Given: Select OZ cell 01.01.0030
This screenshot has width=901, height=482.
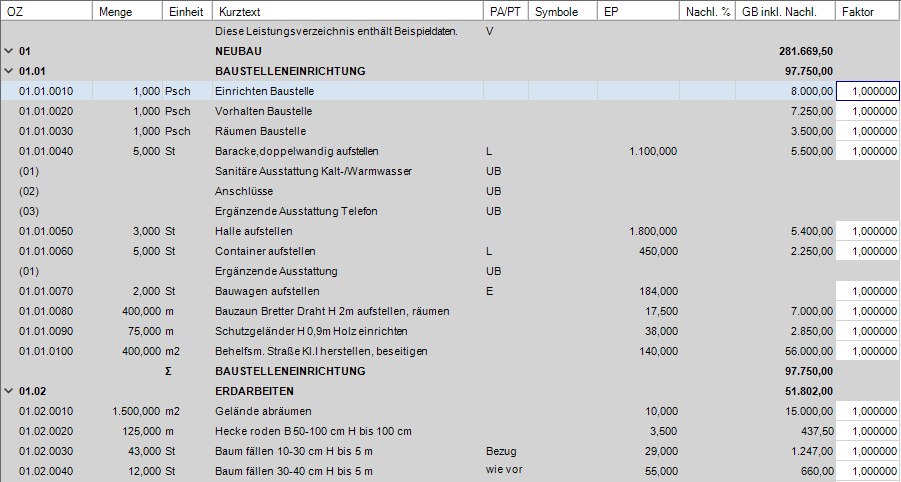Looking at the screenshot, I should pyautogui.click(x=46, y=132).
